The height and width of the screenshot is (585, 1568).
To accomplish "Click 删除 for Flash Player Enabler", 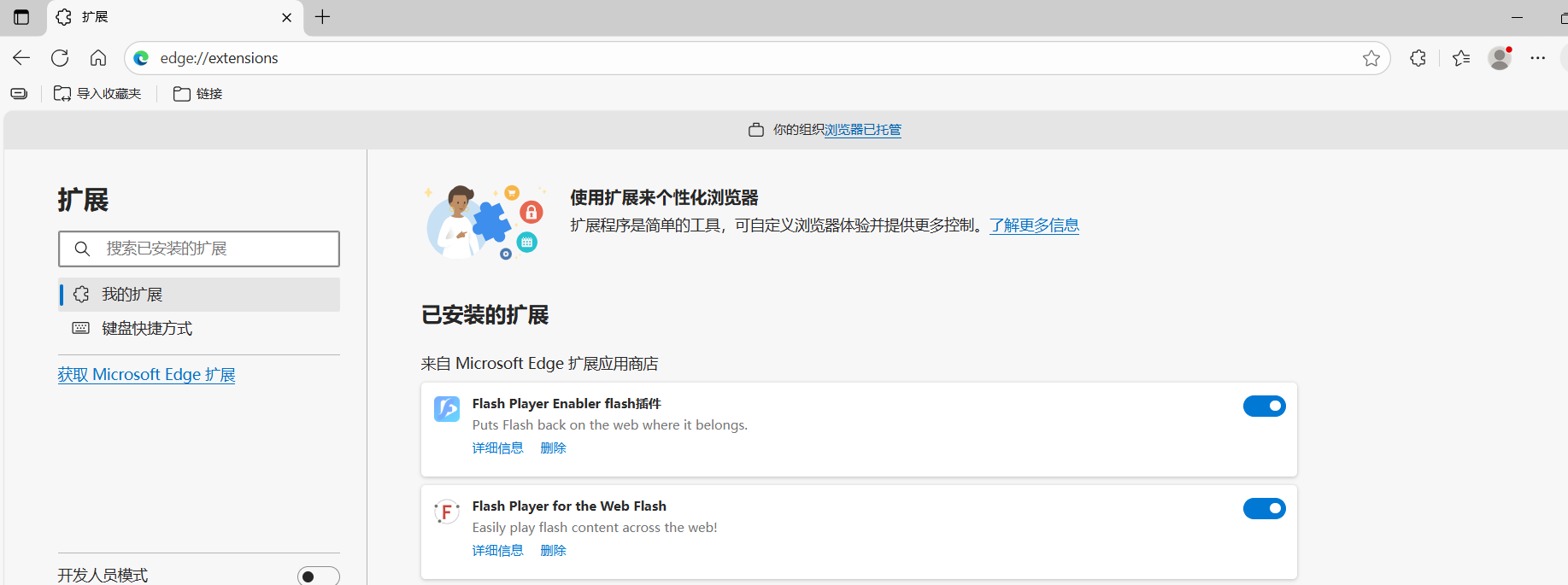I will (554, 448).
